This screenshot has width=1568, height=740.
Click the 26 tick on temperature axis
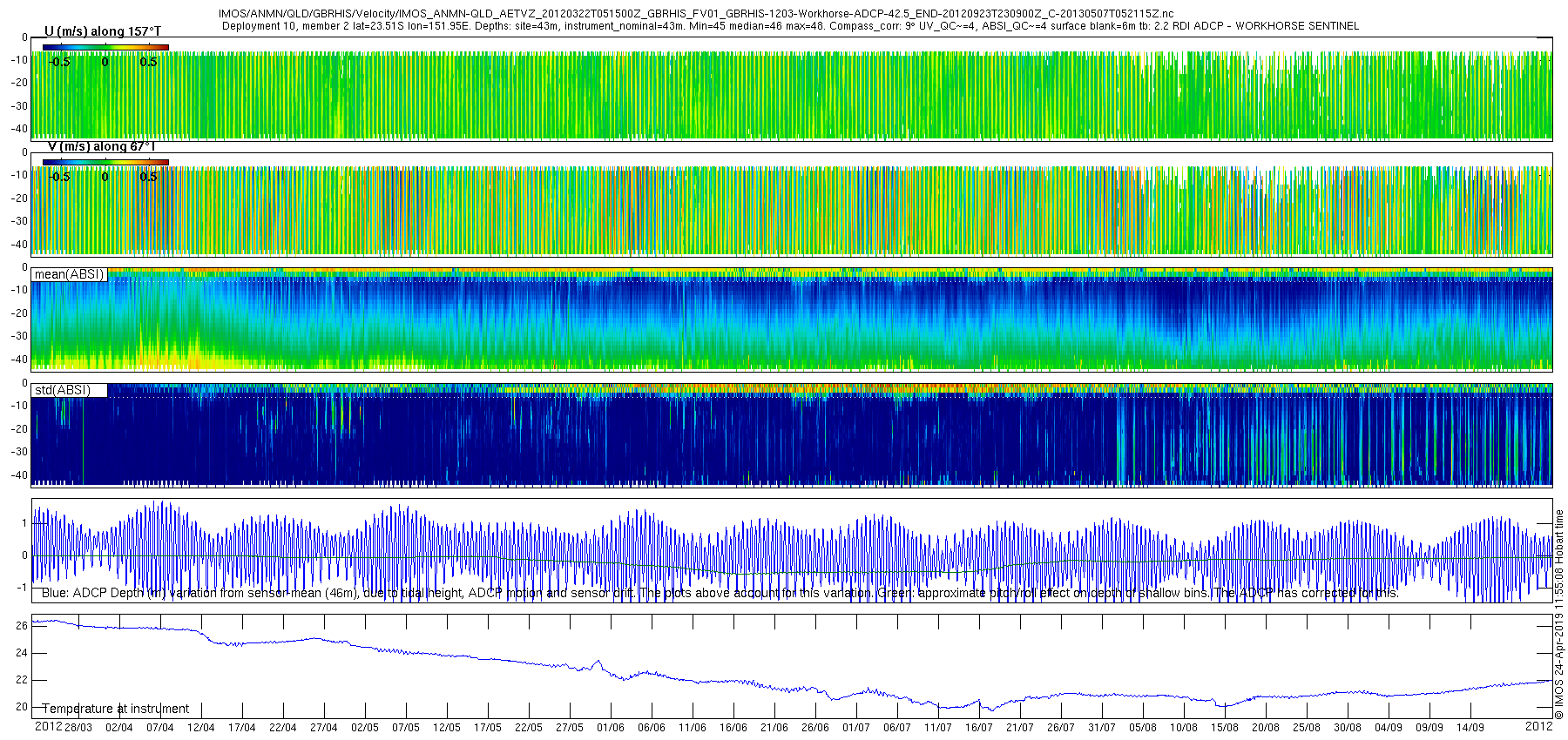click(22, 626)
